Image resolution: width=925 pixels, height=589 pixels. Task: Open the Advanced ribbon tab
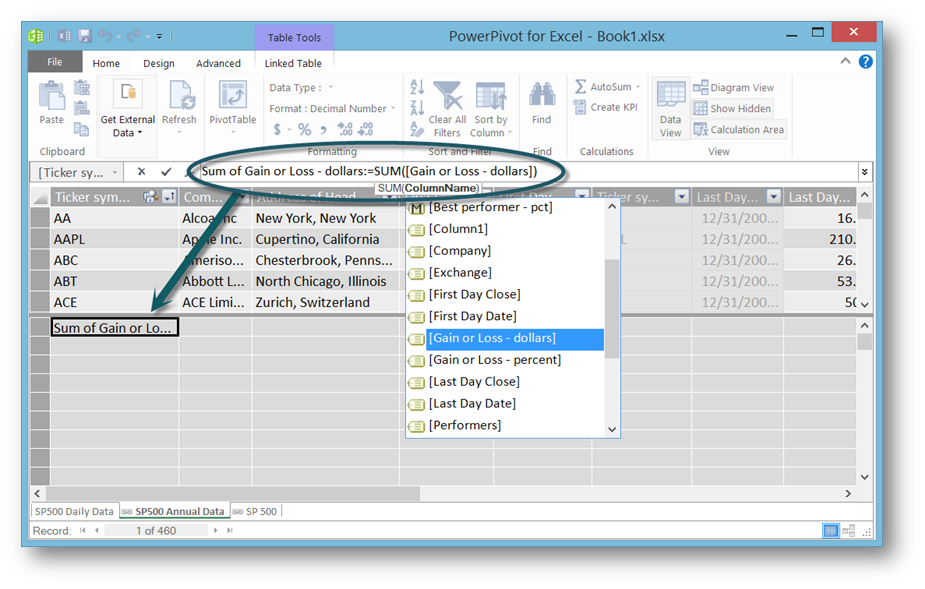coord(218,63)
